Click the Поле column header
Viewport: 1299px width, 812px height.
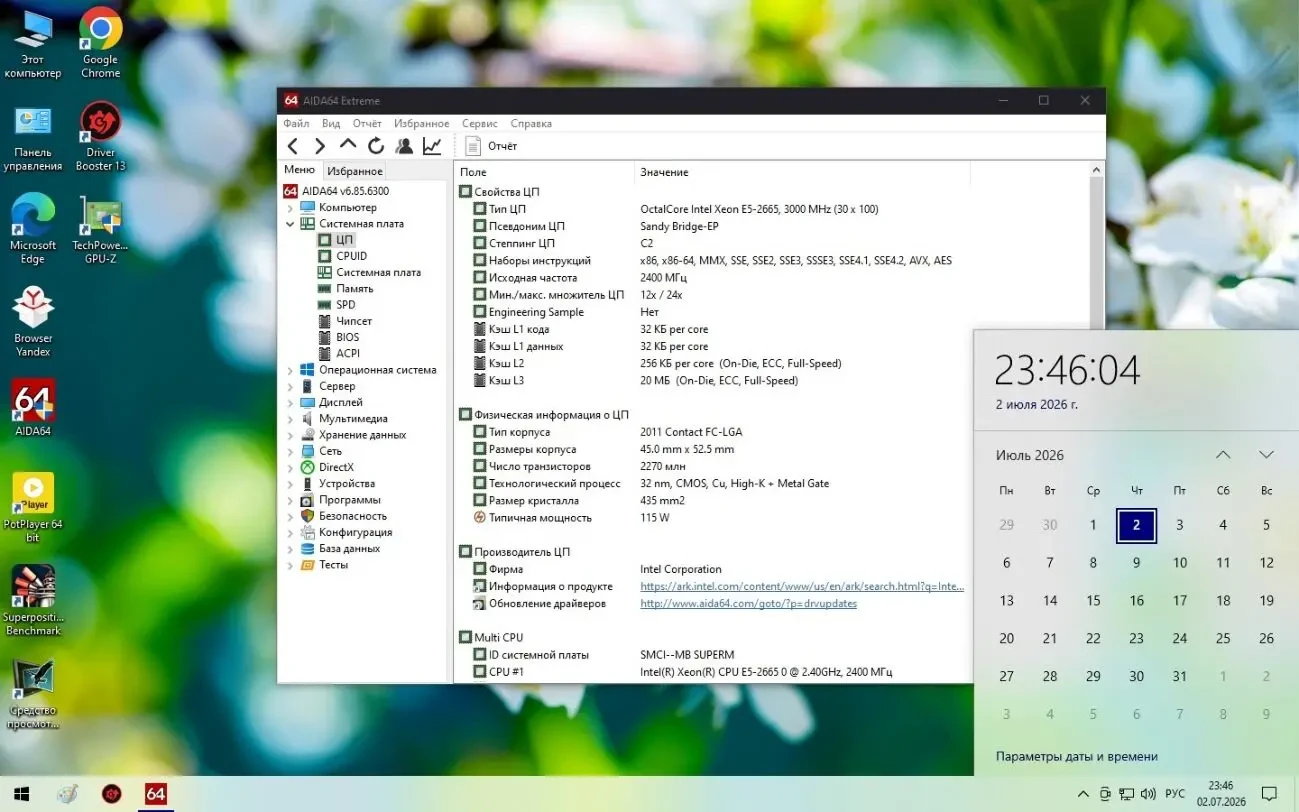(x=544, y=172)
